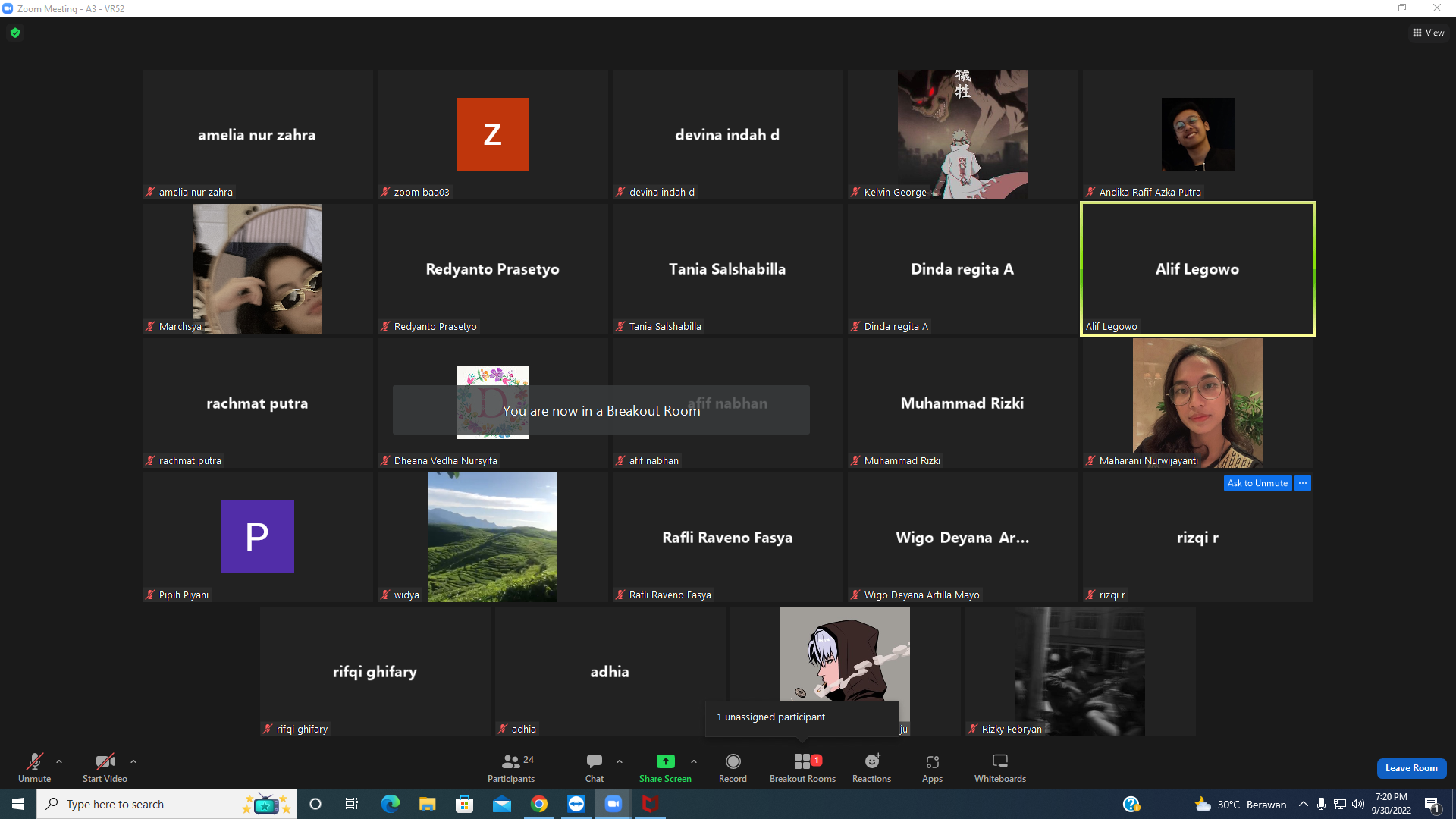The height and width of the screenshot is (819, 1456).
Task: Open more options for rizqi r tile
Action: (1303, 483)
